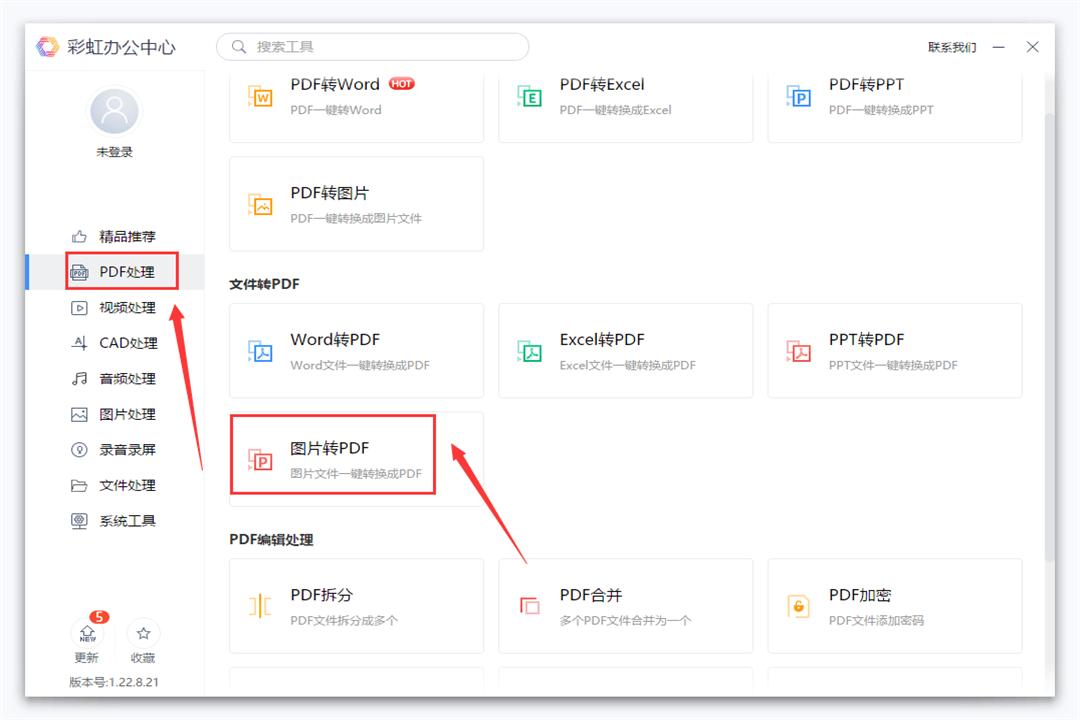Select the PDF拆分 split tool icon
The image size is (1080, 720).
[x=262, y=605]
